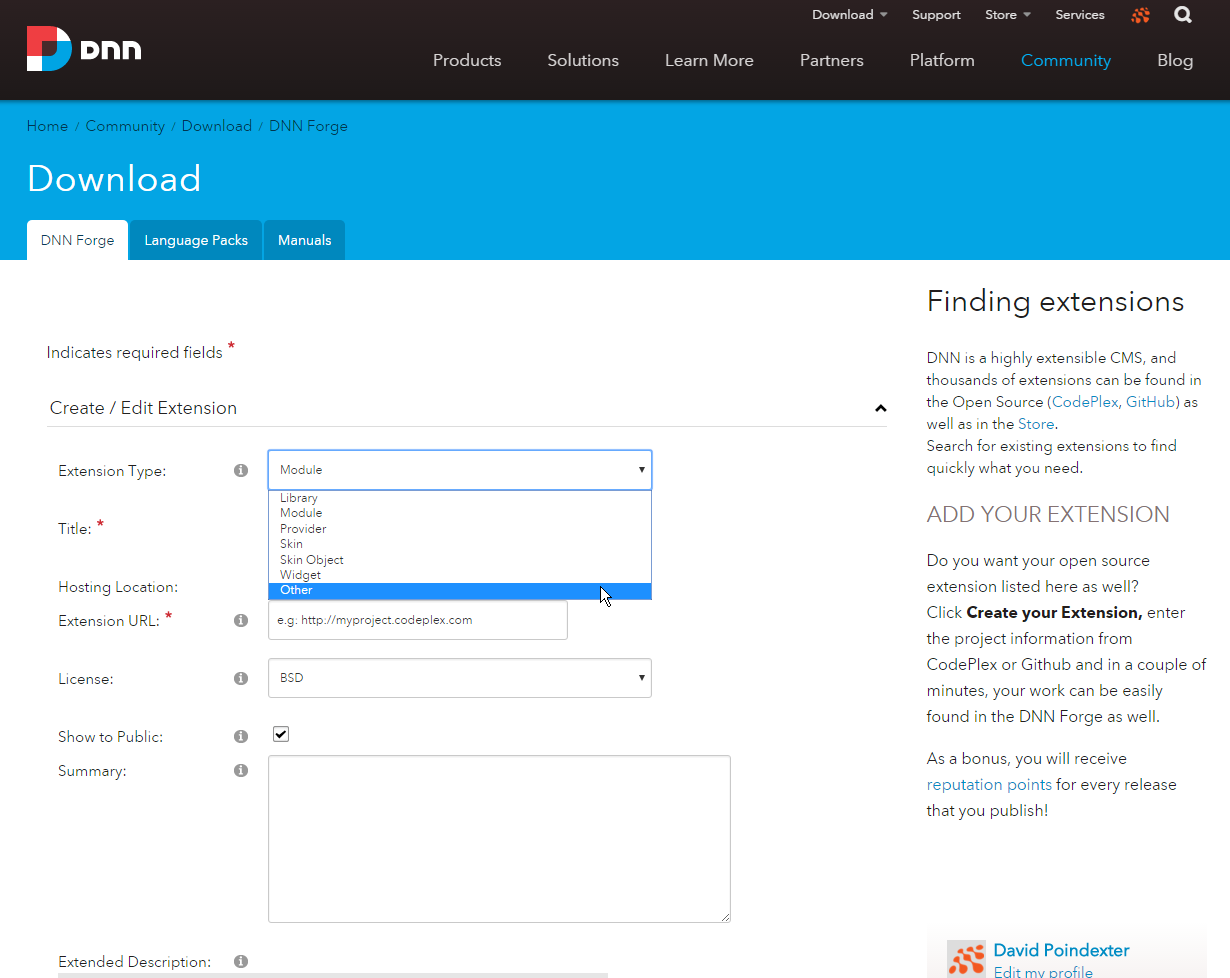Open Solutions in main navigation

(x=583, y=60)
